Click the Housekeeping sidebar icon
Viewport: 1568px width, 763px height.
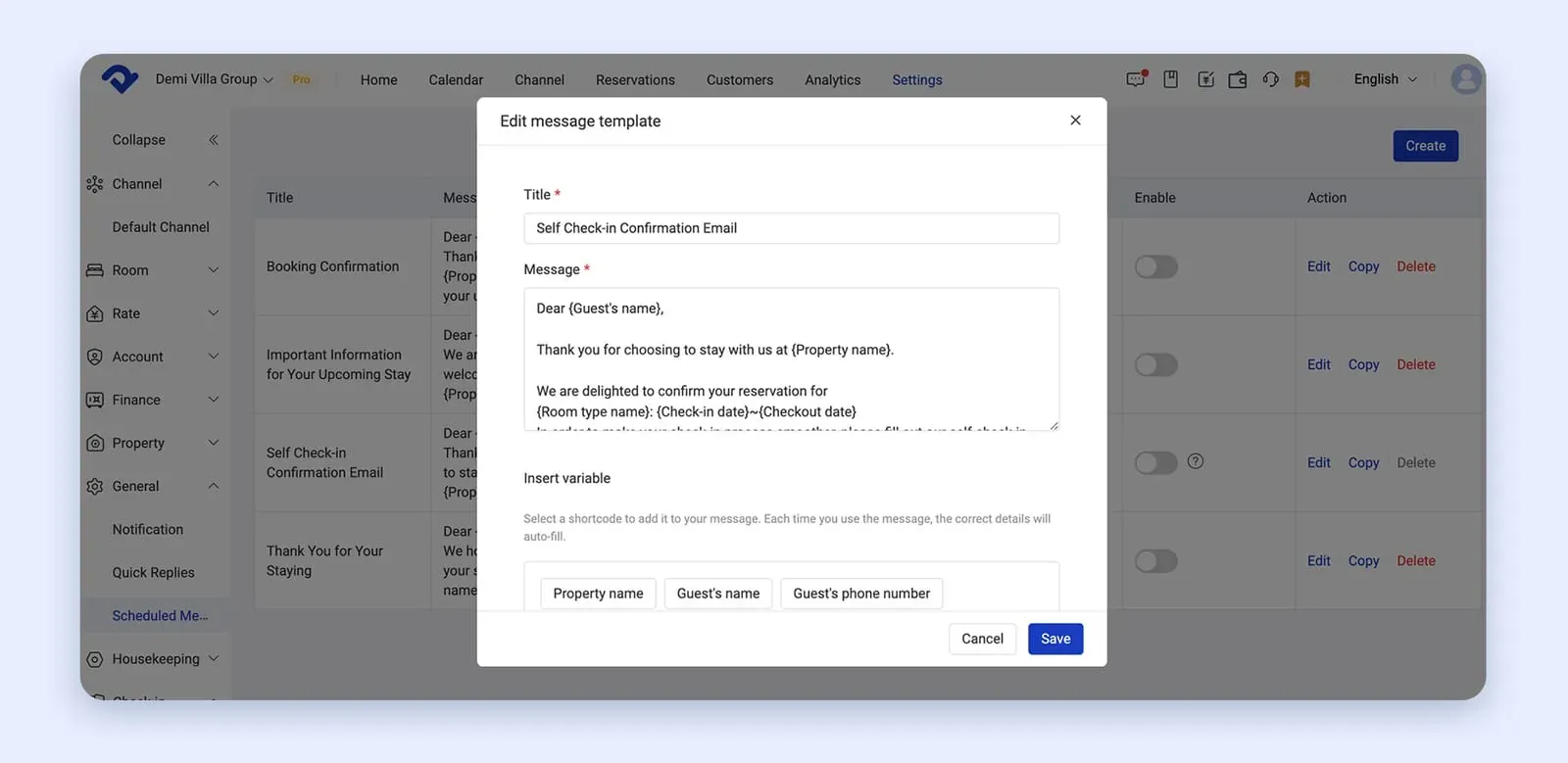click(x=95, y=659)
